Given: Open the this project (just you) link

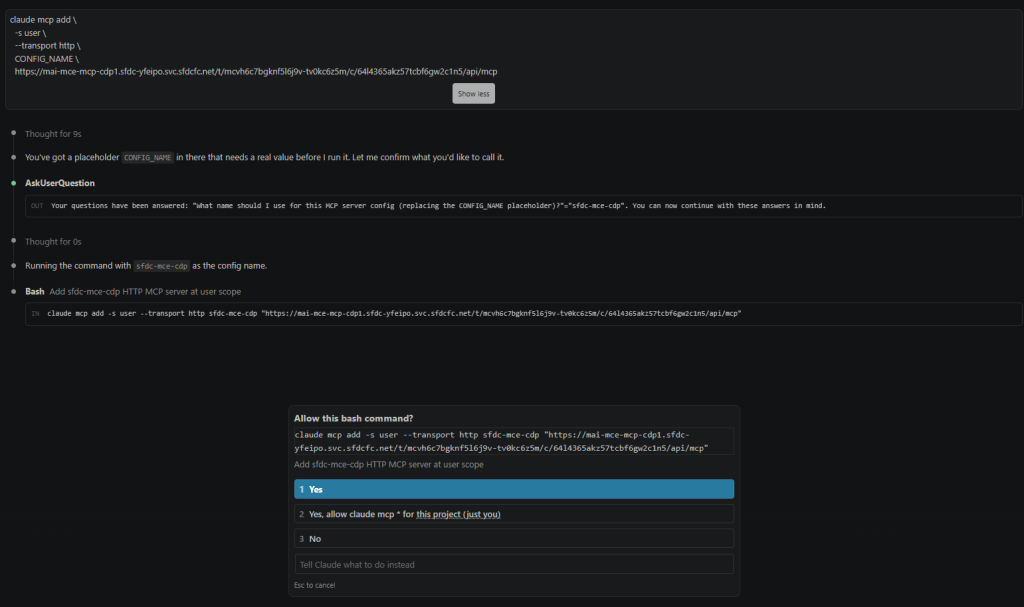Looking at the screenshot, I should (458, 514).
